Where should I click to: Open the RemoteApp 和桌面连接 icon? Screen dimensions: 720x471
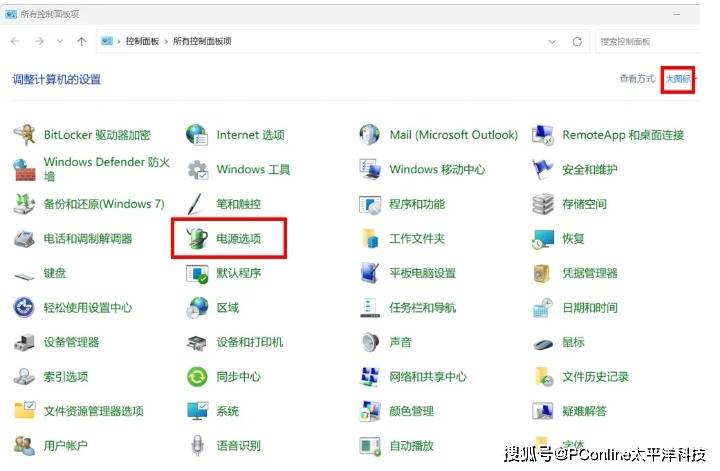543,135
